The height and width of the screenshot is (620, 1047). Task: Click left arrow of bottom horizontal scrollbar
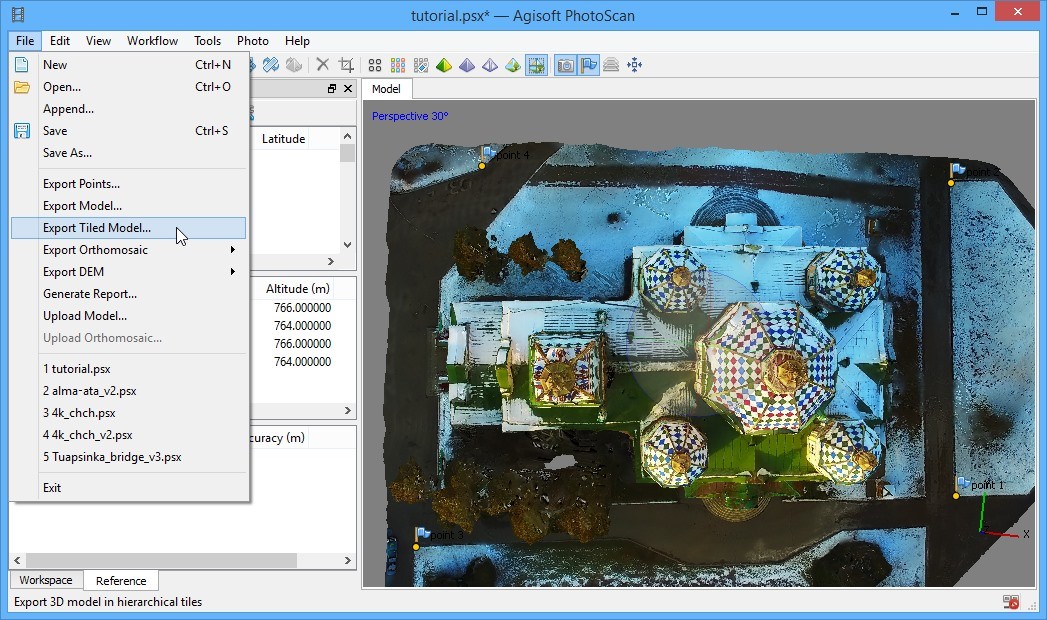17,560
